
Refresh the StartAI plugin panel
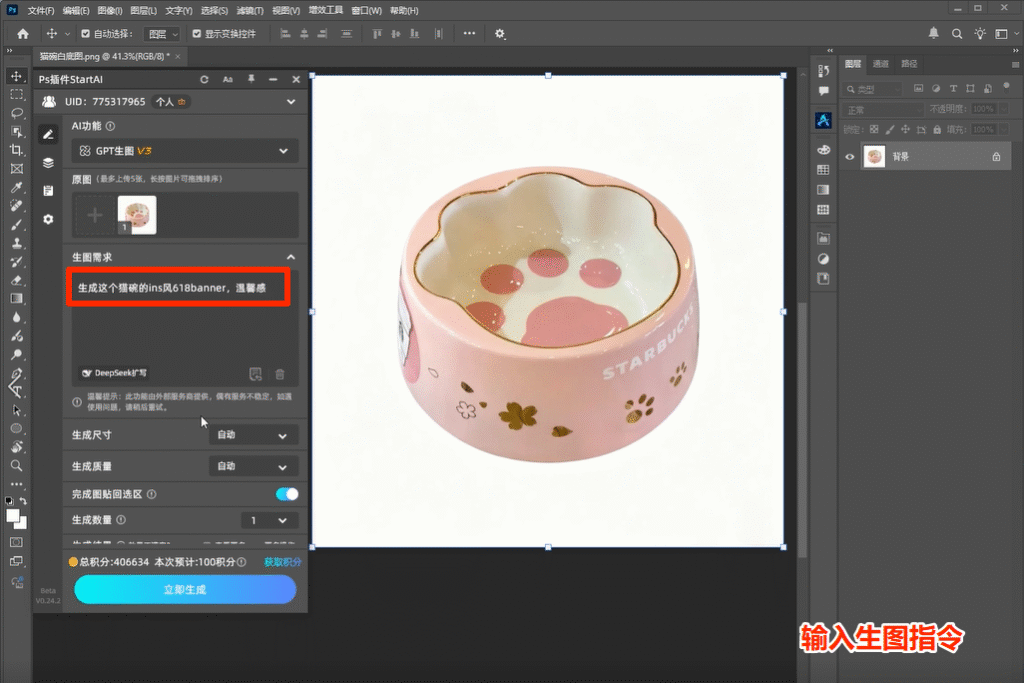tap(204, 79)
